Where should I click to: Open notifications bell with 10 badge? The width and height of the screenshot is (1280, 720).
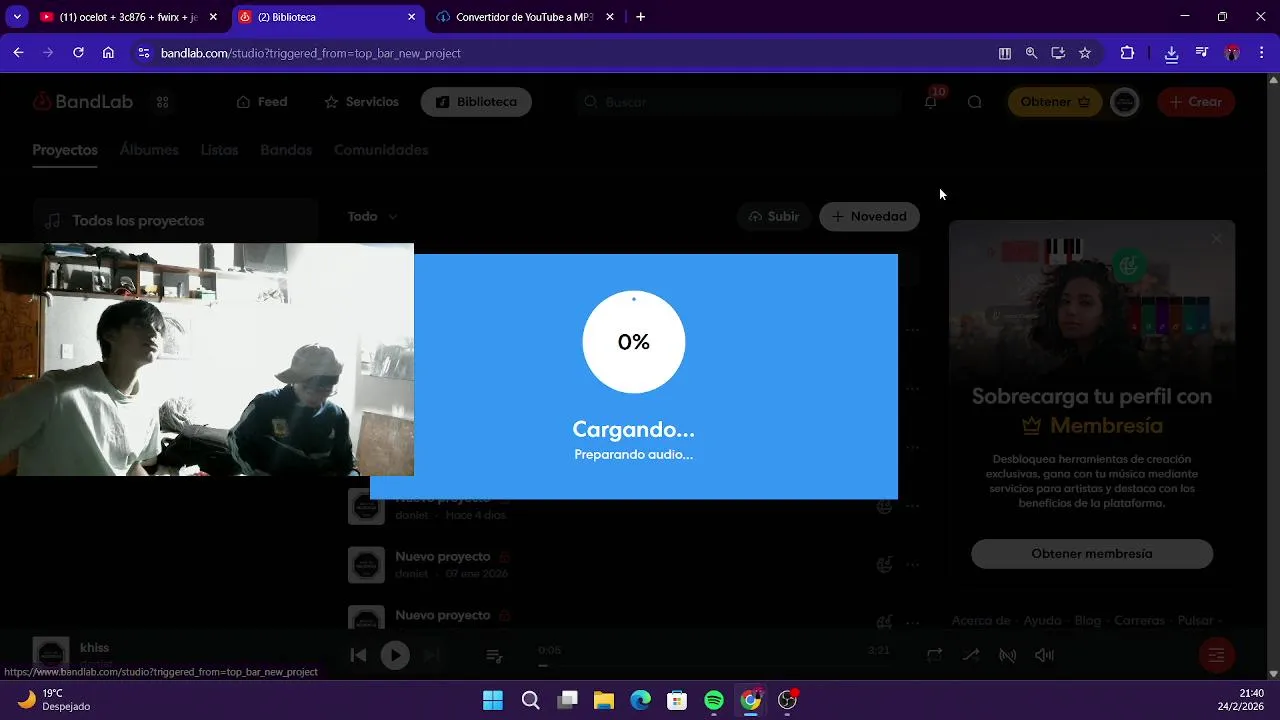click(x=931, y=101)
